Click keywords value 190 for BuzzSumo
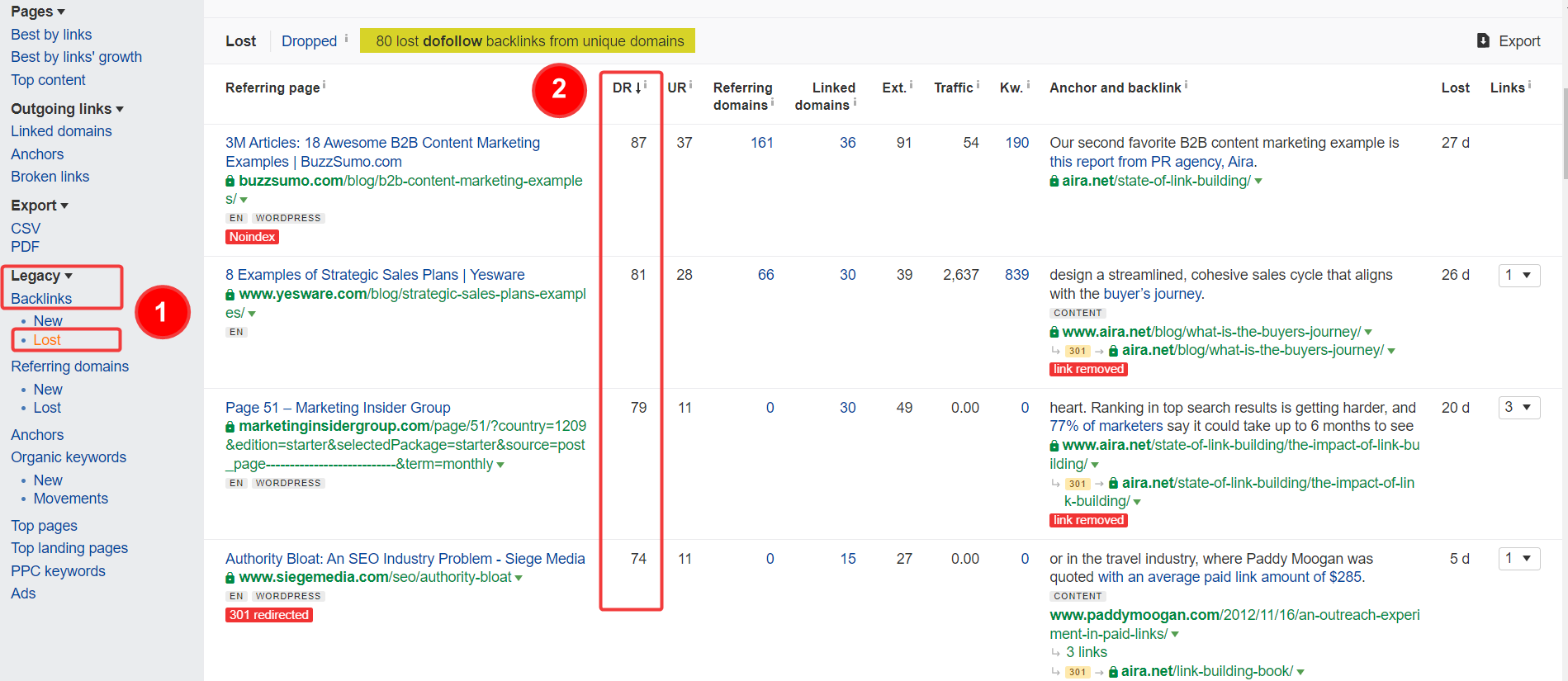The width and height of the screenshot is (1568, 681). 1017,143
